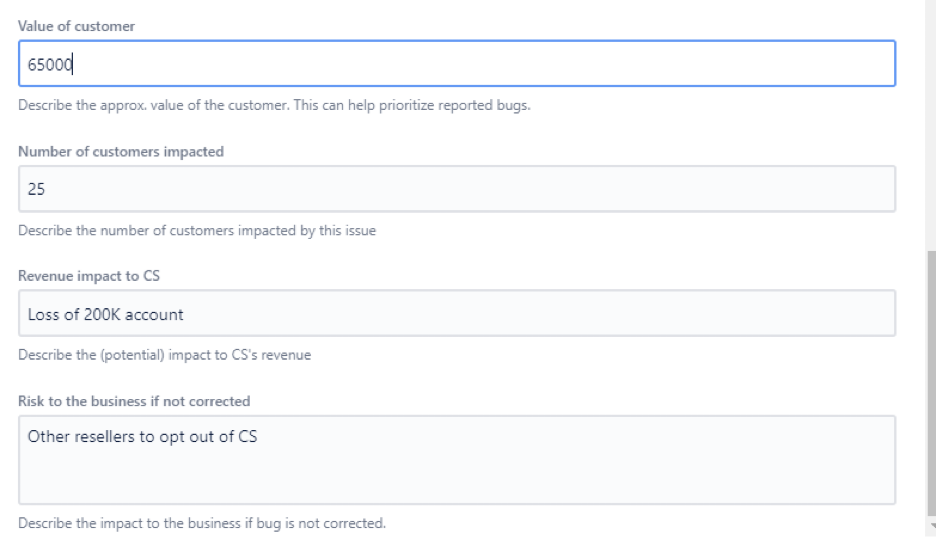Click the help text about CS's revenue impact
The height and width of the screenshot is (546, 936).
(164, 355)
